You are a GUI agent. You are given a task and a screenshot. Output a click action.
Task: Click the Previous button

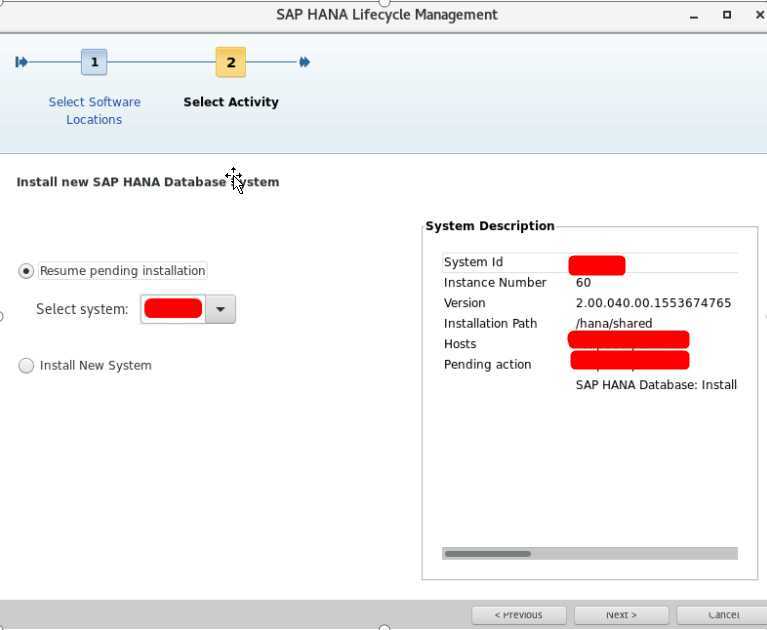click(x=519, y=615)
